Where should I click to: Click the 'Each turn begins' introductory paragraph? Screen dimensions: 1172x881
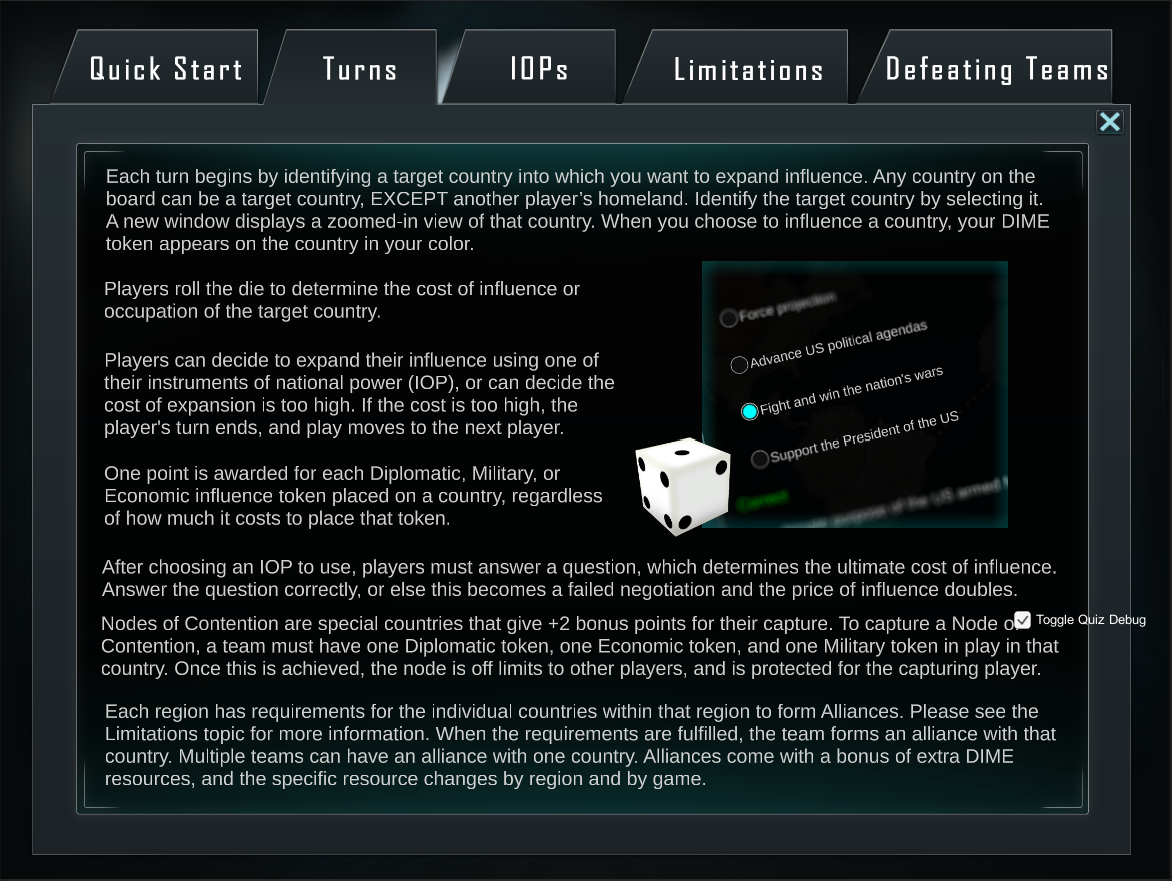(577, 210)
